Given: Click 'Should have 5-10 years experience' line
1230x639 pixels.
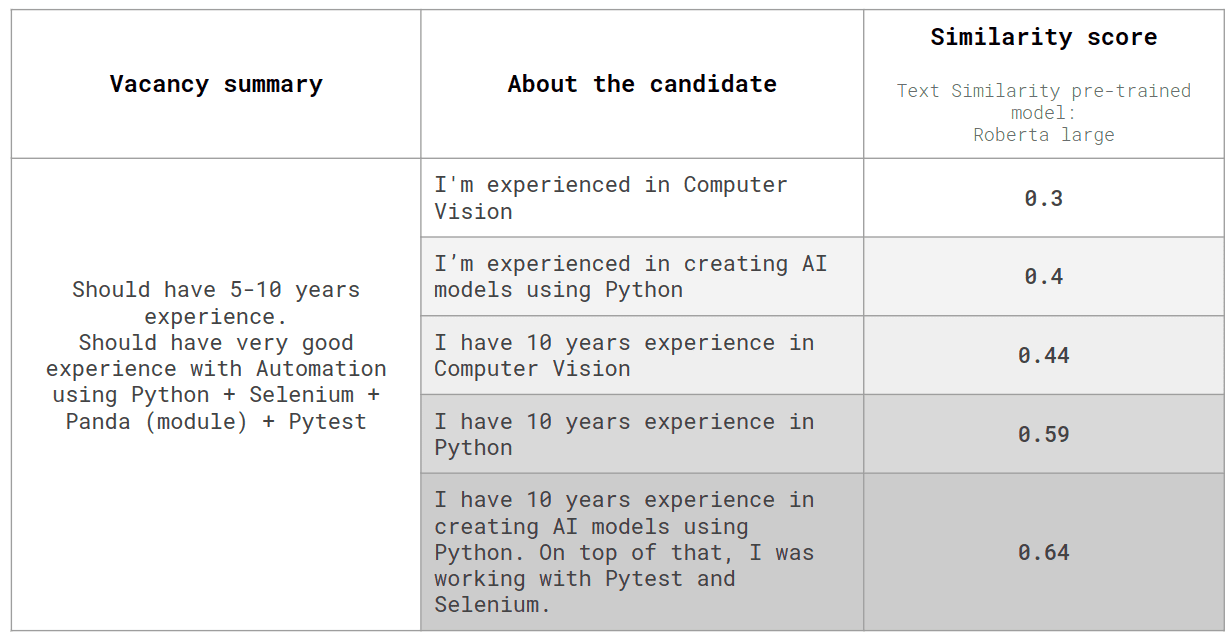Looking at the screenshot, I should (x=216, y=303).
